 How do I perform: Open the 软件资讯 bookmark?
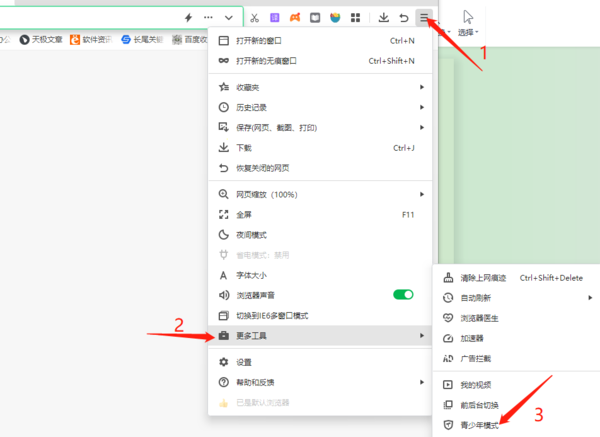pyautogui.click(x=96, y=40)
